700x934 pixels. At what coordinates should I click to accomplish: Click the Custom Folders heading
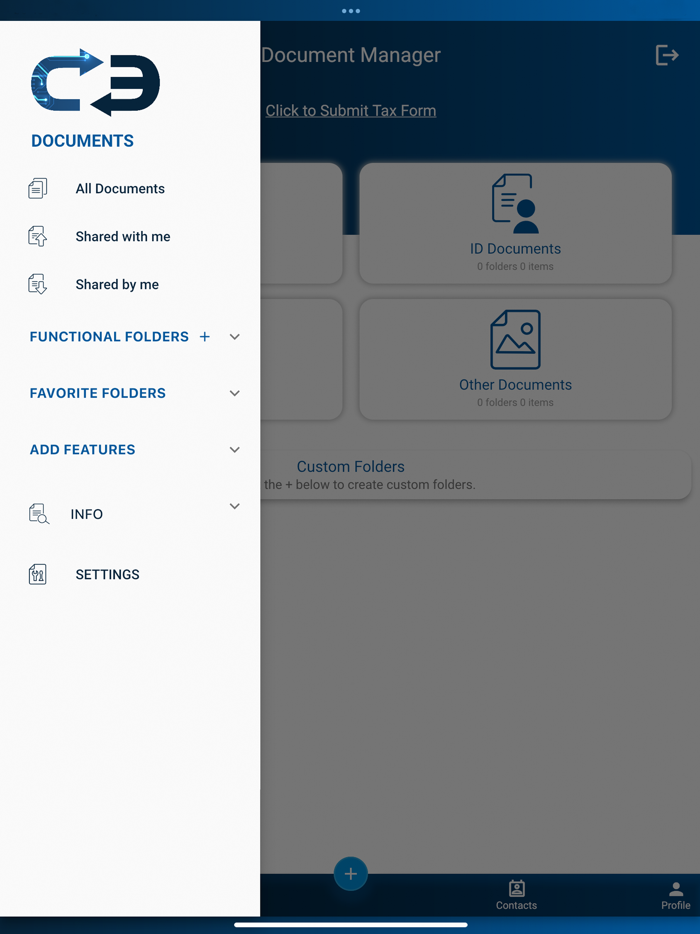coord(351,466)
